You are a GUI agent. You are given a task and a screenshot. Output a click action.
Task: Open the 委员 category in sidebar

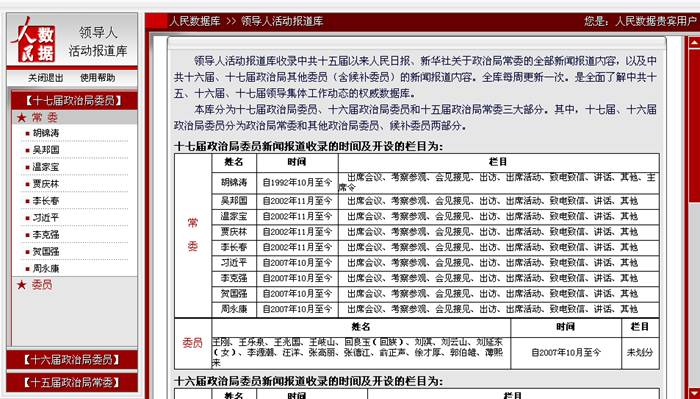(42, 285)
